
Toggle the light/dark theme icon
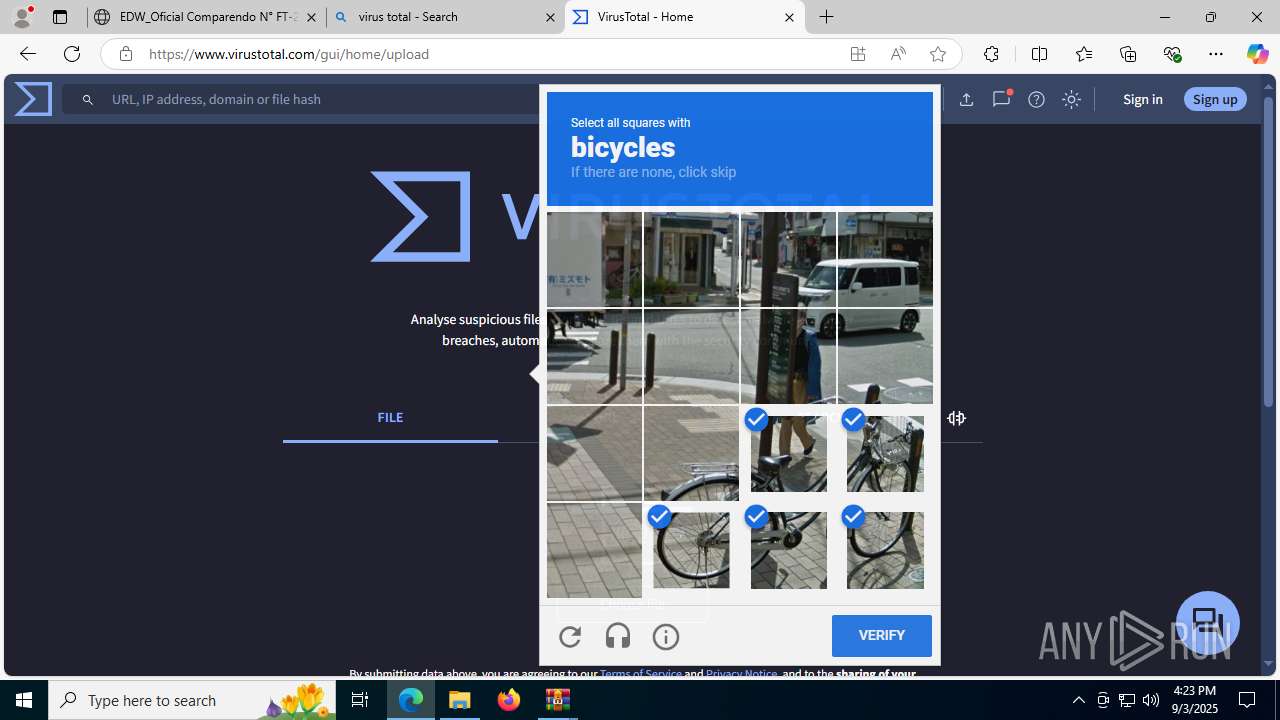point(1071,99)
